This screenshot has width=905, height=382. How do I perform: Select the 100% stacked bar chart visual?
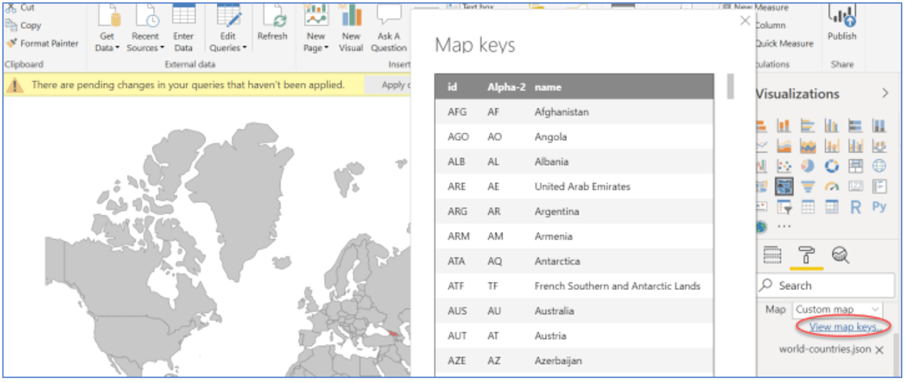855,125
